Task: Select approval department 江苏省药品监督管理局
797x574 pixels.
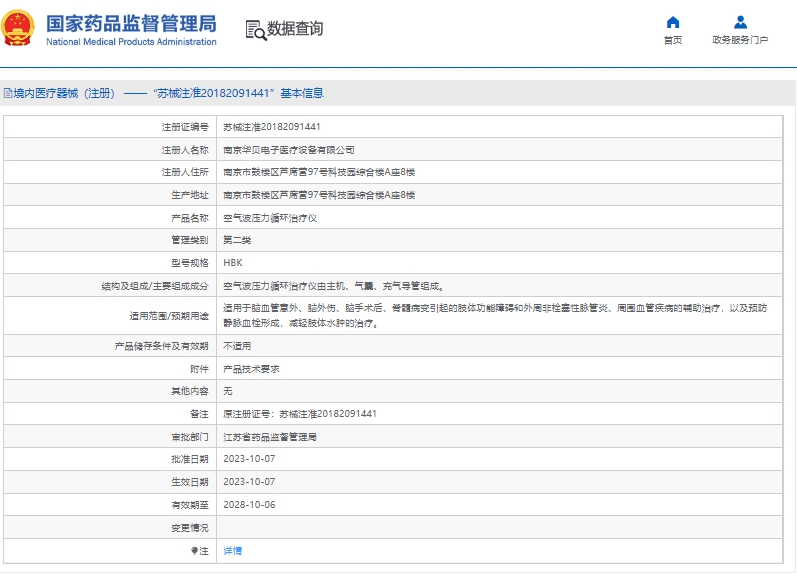Action: coord(270,437)
